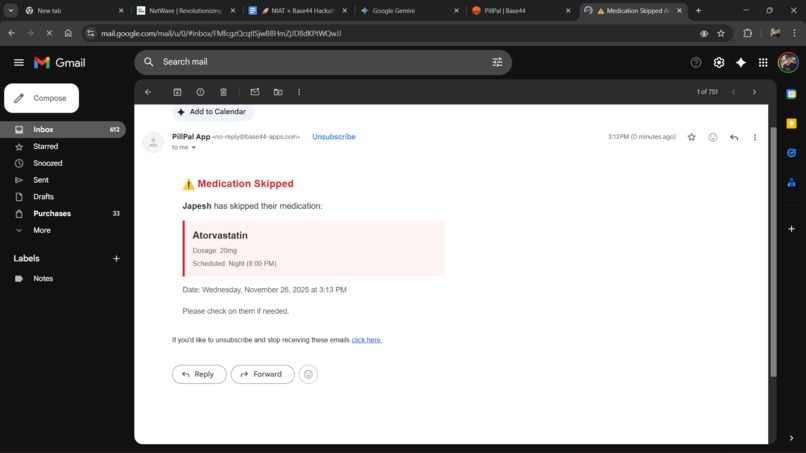Click Add to Calendar chip
The image size is (806, 453).
tap(212, 112)
